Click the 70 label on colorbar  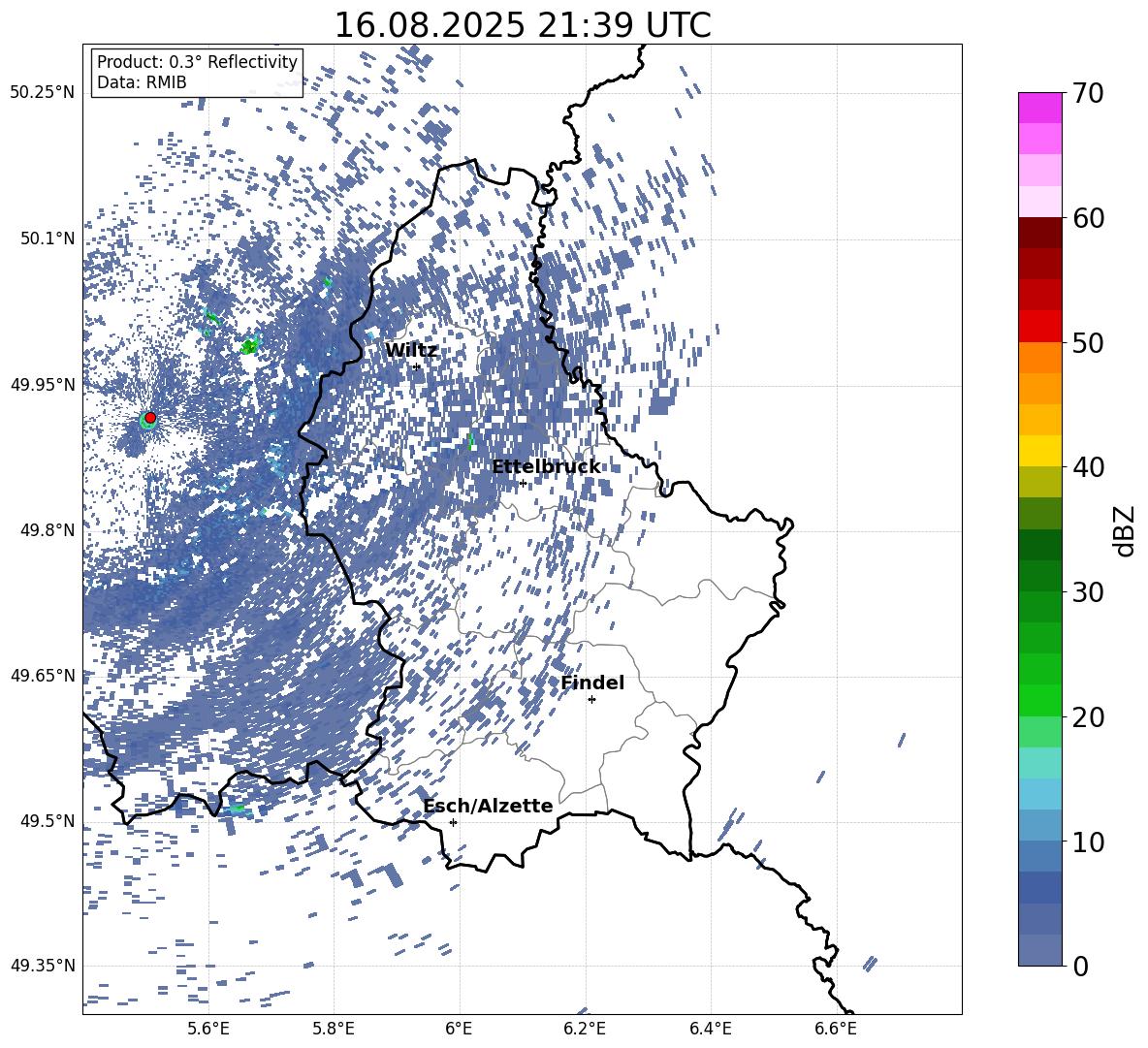click(1089, 94)
